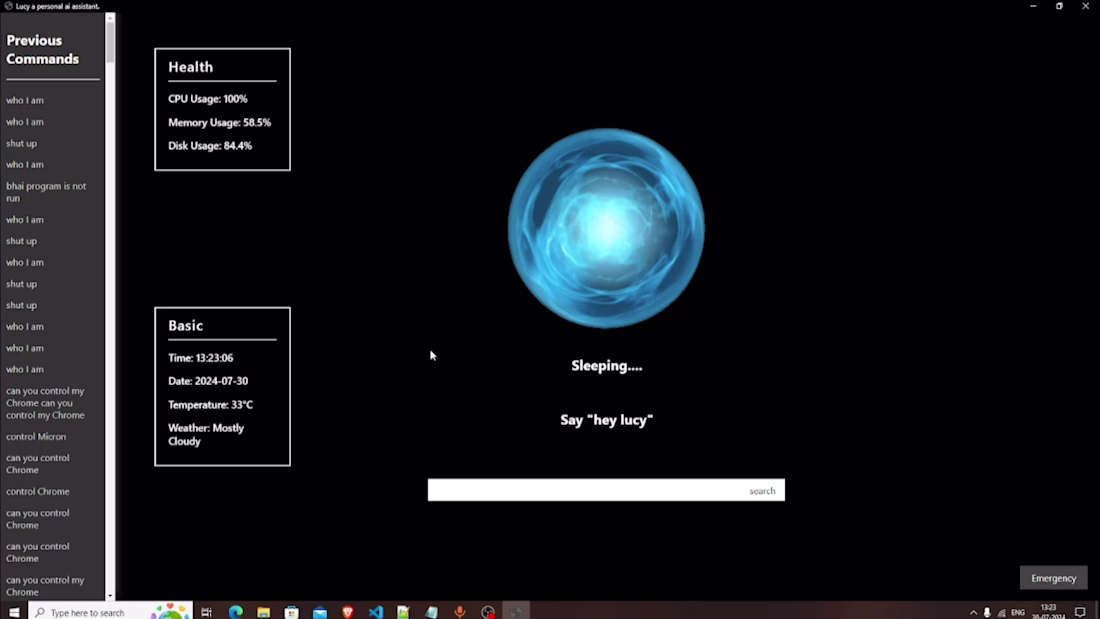Viewport: 1100px width, 619px height.
Task: Click the "Date: 2024-07-30" entry
Action: click(208, 381)
